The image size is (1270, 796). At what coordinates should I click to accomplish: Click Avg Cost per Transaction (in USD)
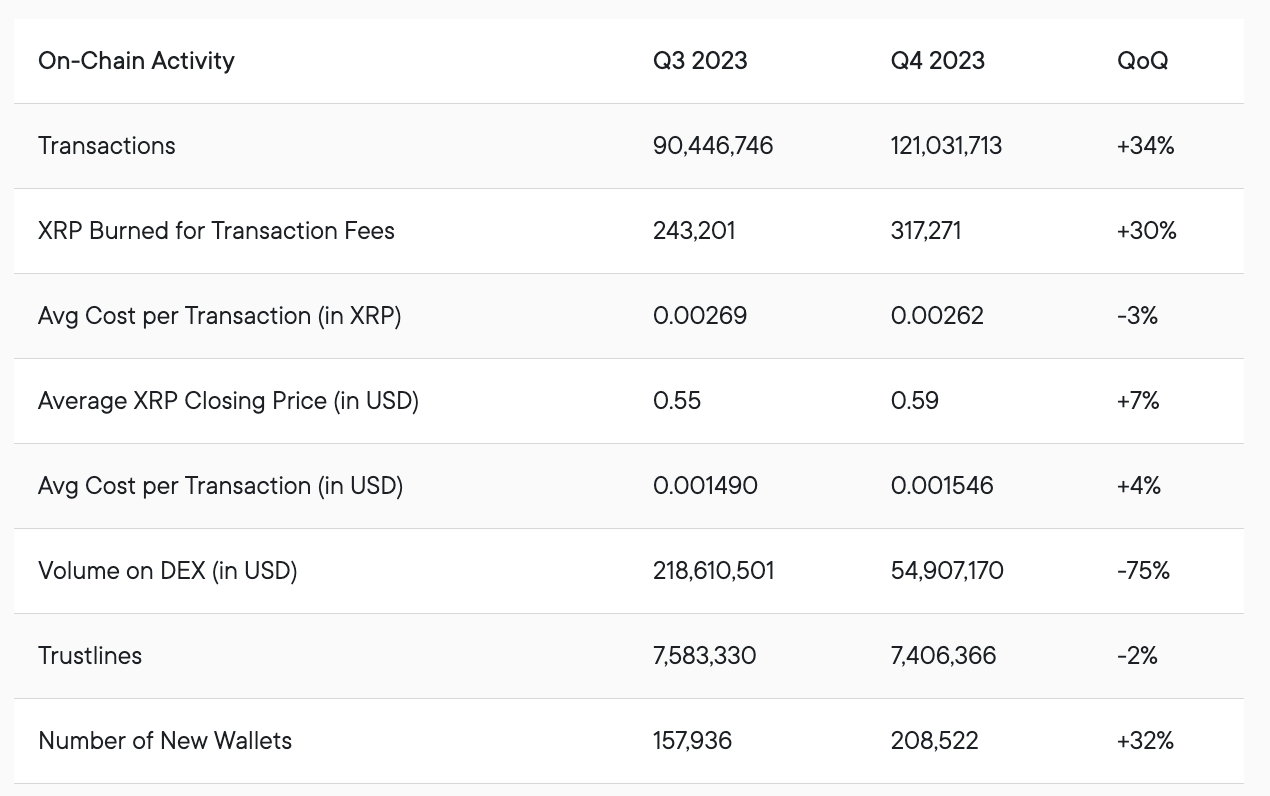pyautogui.click(x=220, y=486)
